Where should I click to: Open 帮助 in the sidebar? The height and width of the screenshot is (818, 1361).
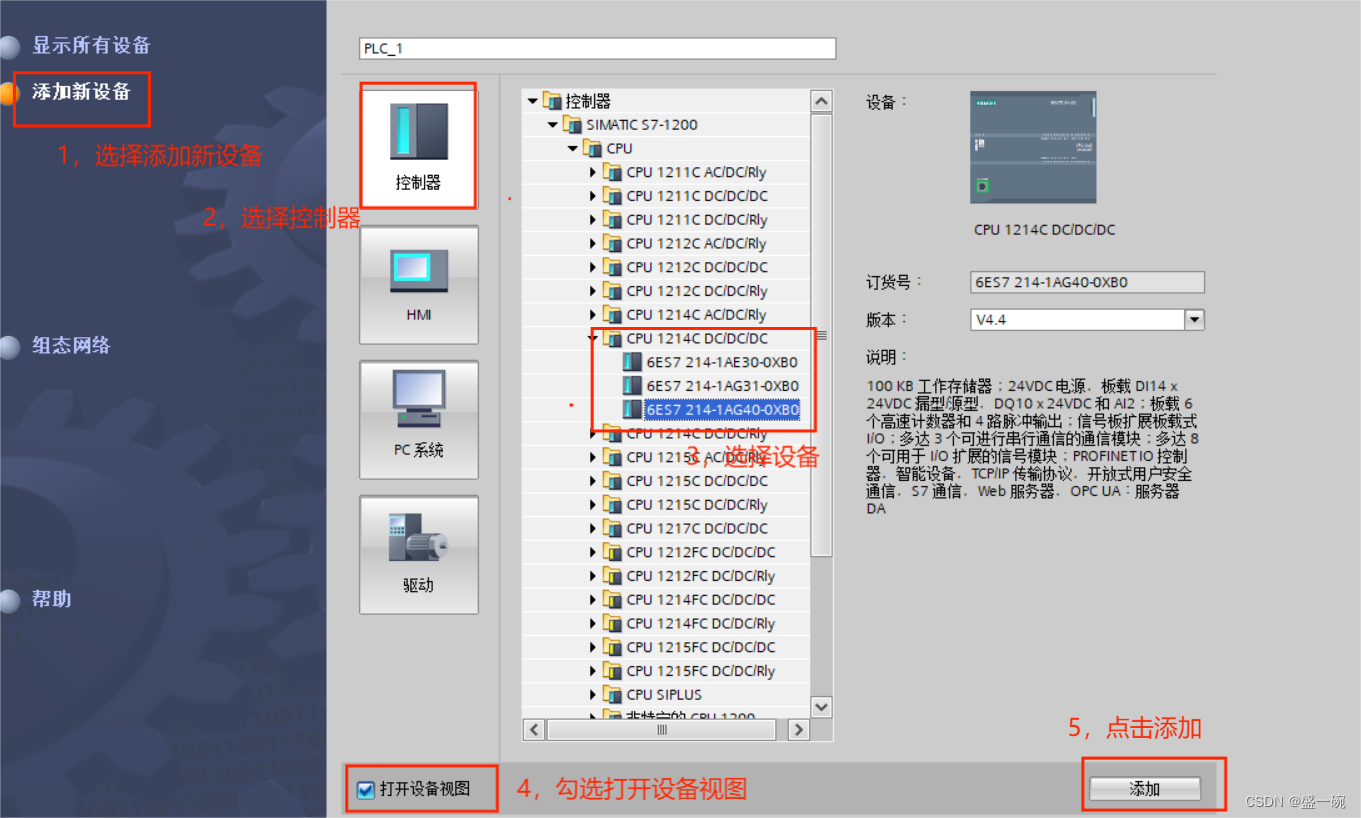[x=51, y=600]
